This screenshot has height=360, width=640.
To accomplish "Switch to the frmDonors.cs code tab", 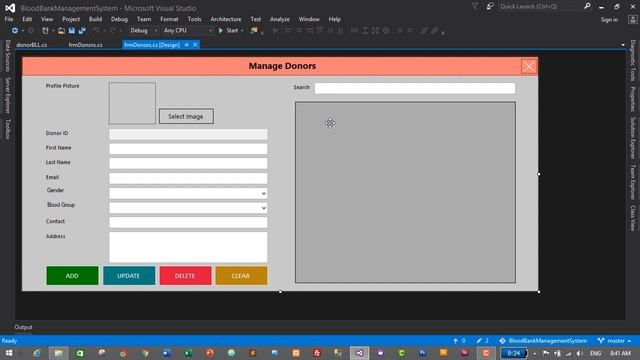I will pyautogui.click(x=85, y=45).
